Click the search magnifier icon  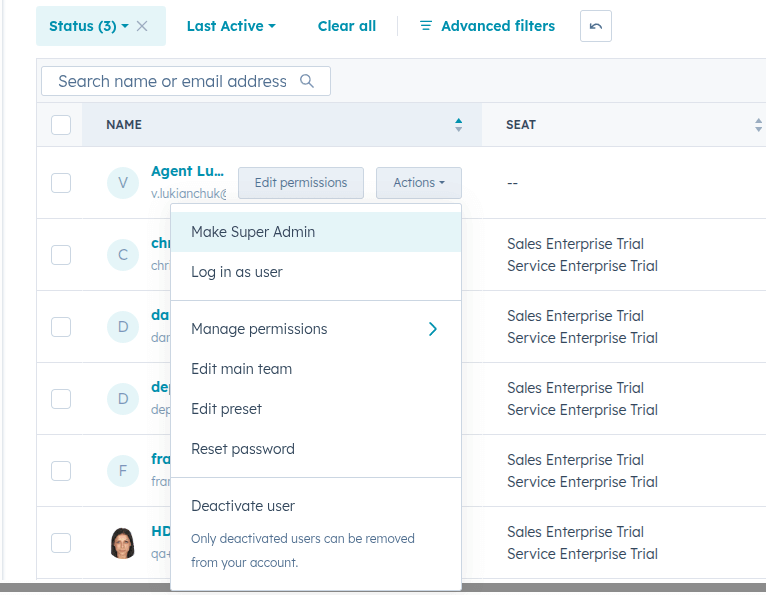pyautogui.click(x=307, y=81)
